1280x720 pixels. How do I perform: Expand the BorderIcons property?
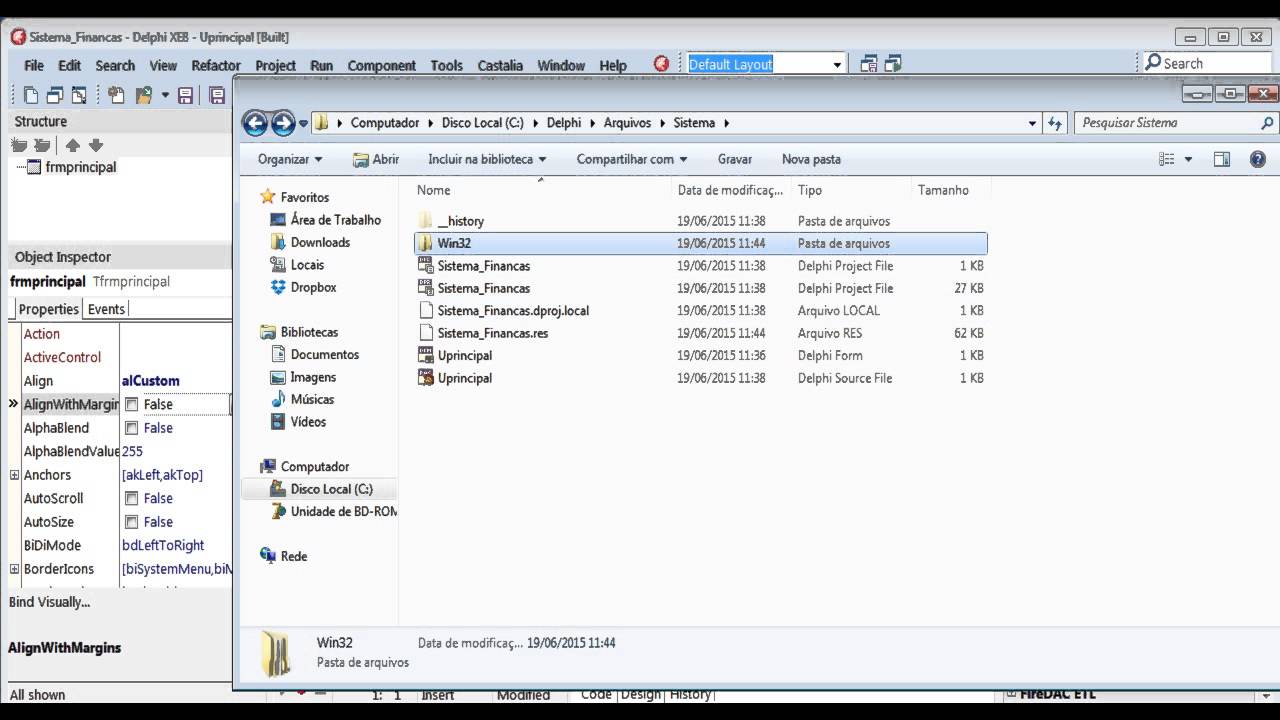pos(14,569)
